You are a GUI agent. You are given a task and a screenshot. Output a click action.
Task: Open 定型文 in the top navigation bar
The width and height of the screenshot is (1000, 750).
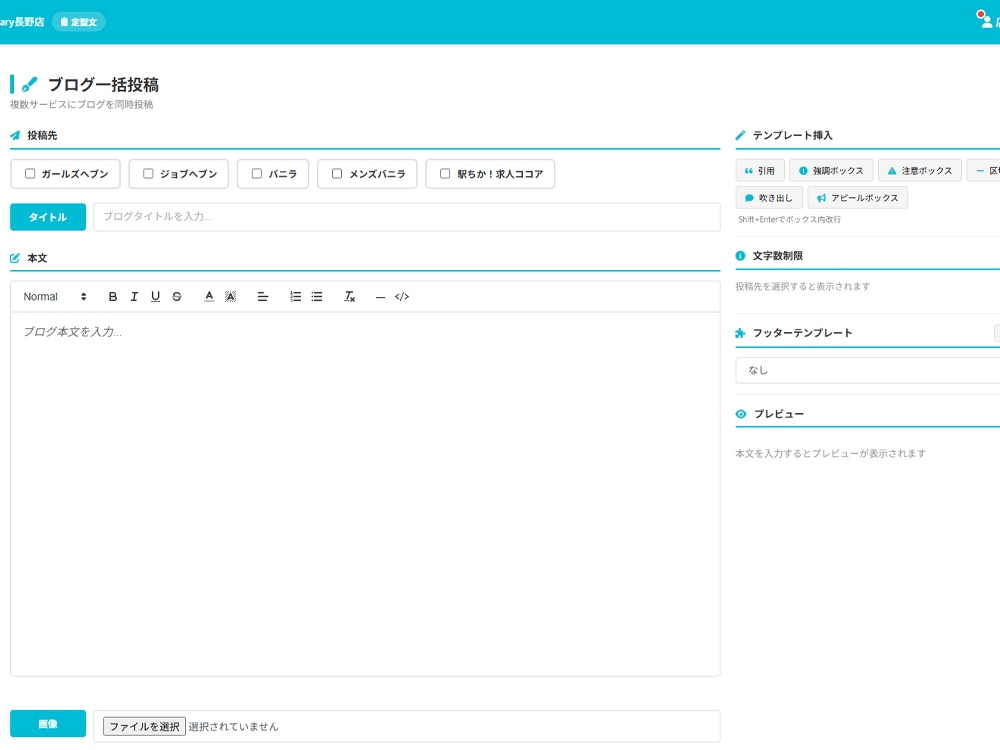78,21
